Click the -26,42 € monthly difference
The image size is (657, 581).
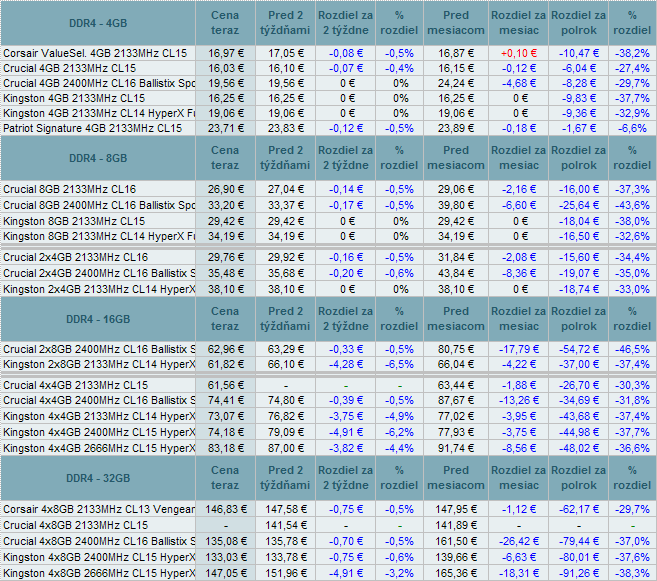(x=519, y=541)
